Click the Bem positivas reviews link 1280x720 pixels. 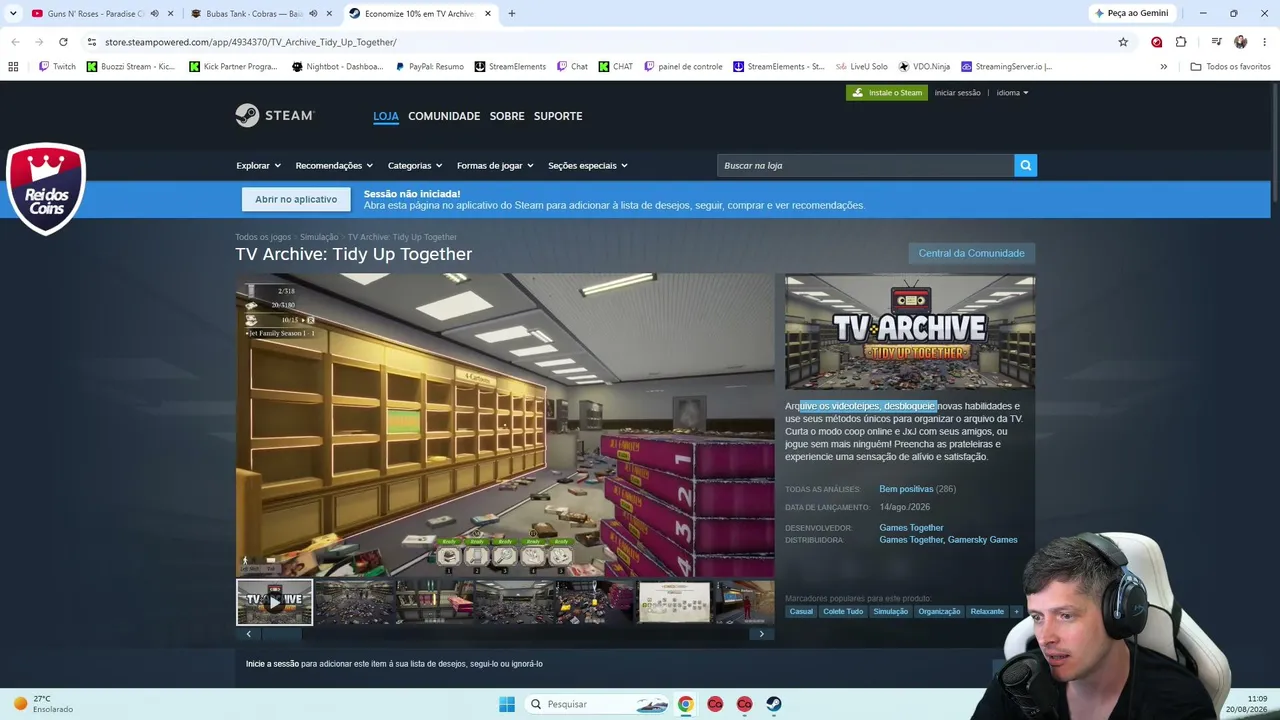click(906, 489)
